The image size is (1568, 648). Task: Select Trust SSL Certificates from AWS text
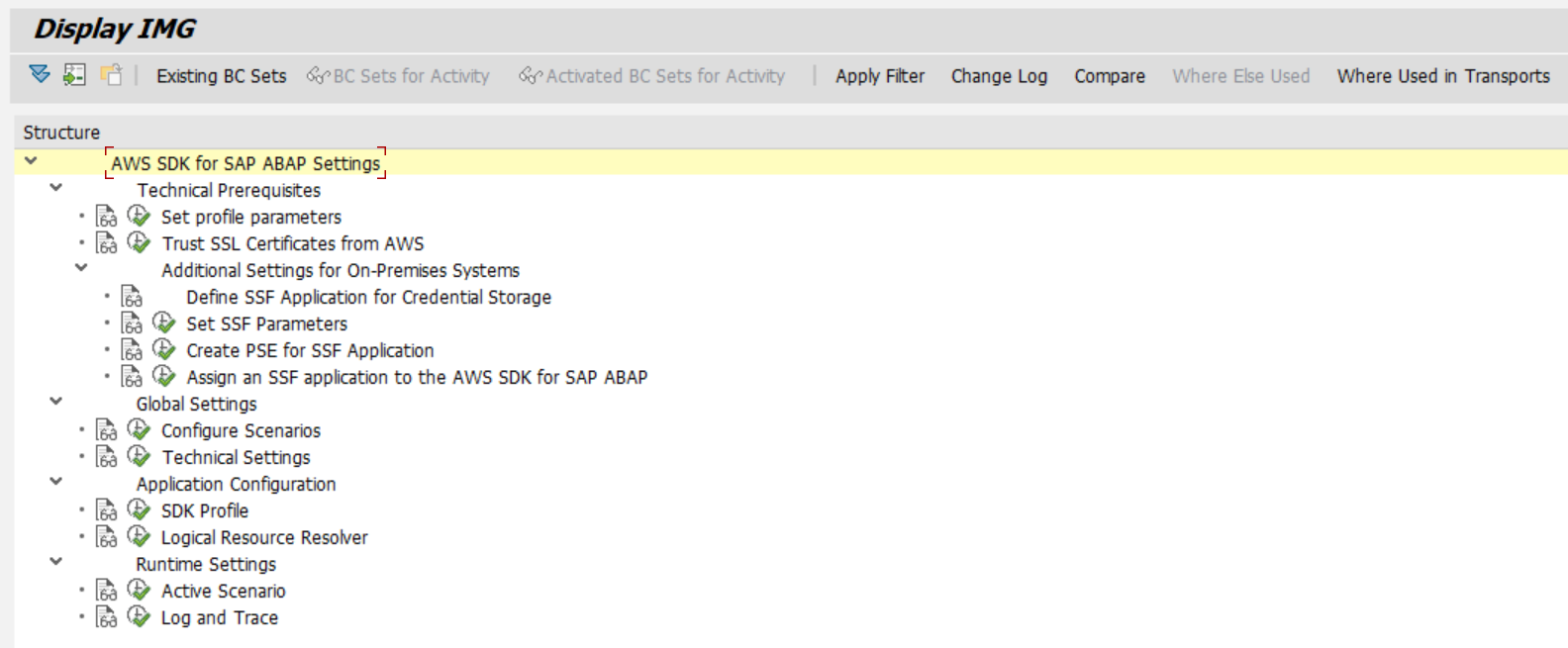point(293,243)
